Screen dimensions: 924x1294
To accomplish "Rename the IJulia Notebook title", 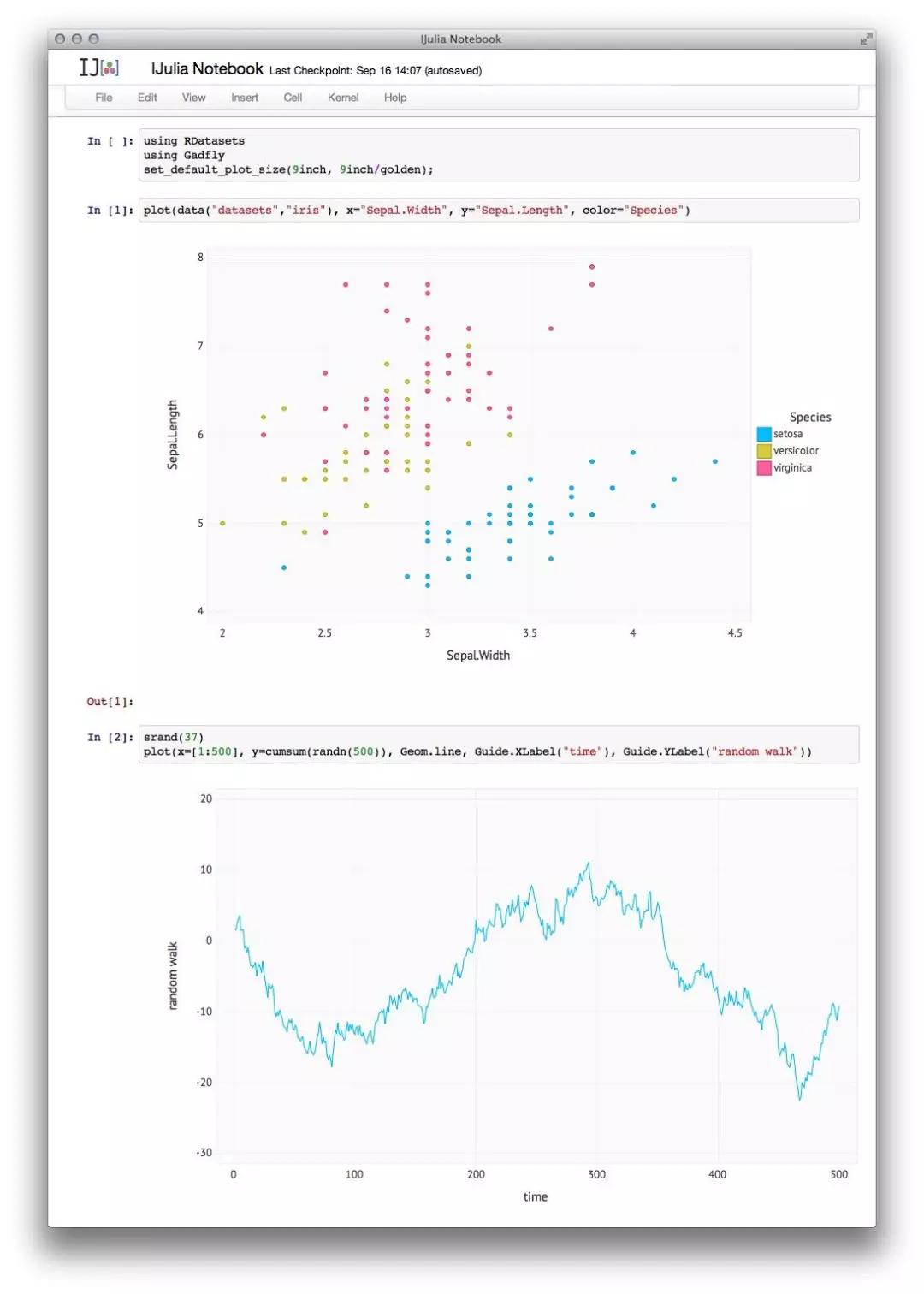I will [x=207, y=68].
